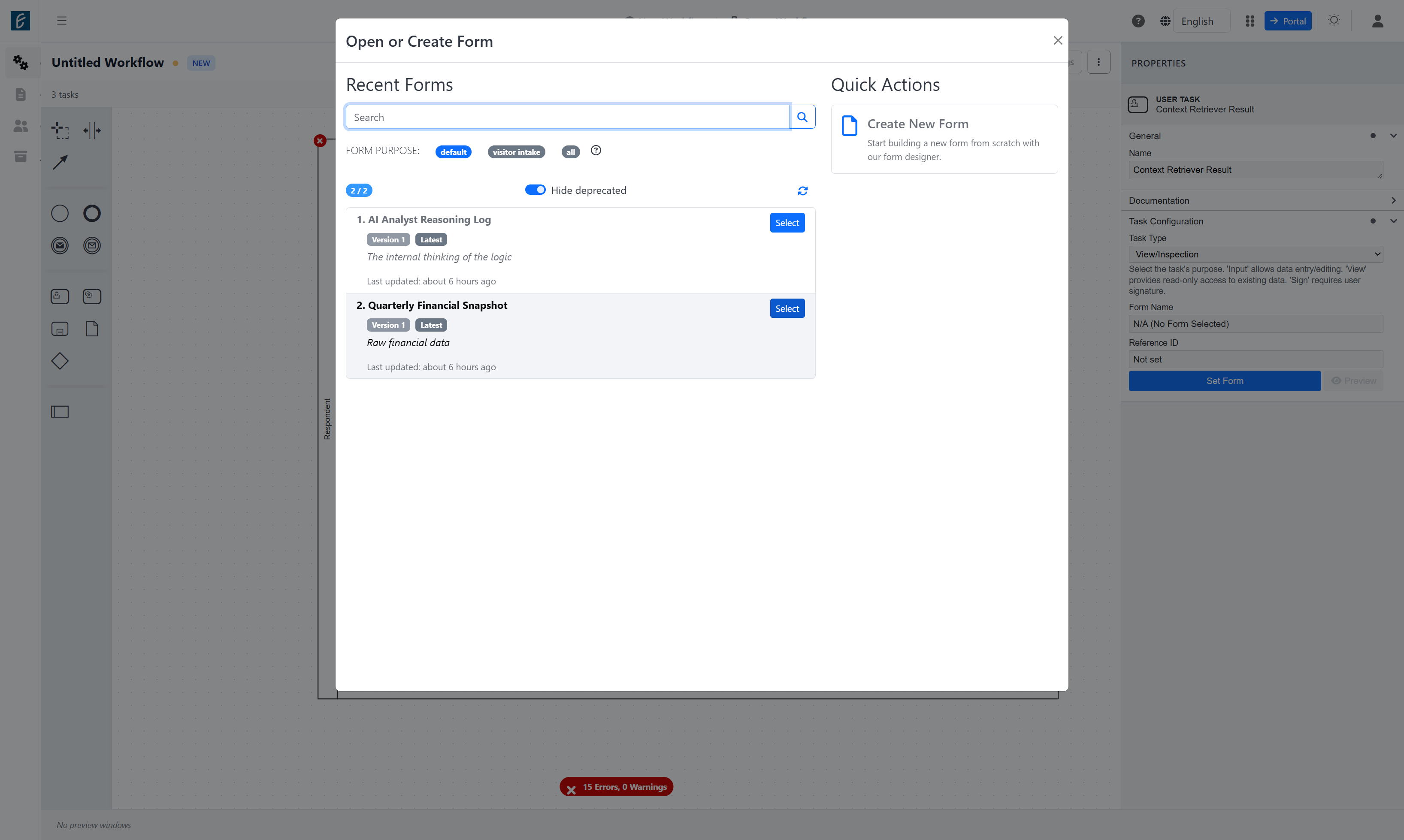This screenshot has width=1404, height=840.
Task: Select the lasso selection tool
Action: 60,130
